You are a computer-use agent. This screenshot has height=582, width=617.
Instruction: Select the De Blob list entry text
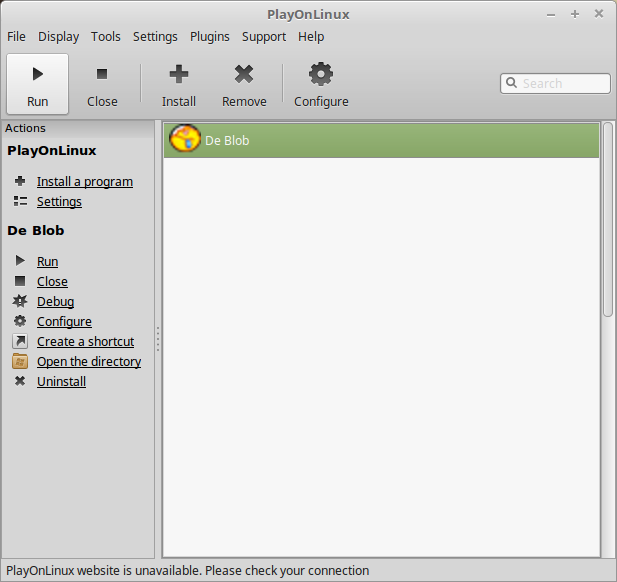[x=227, y=140]
